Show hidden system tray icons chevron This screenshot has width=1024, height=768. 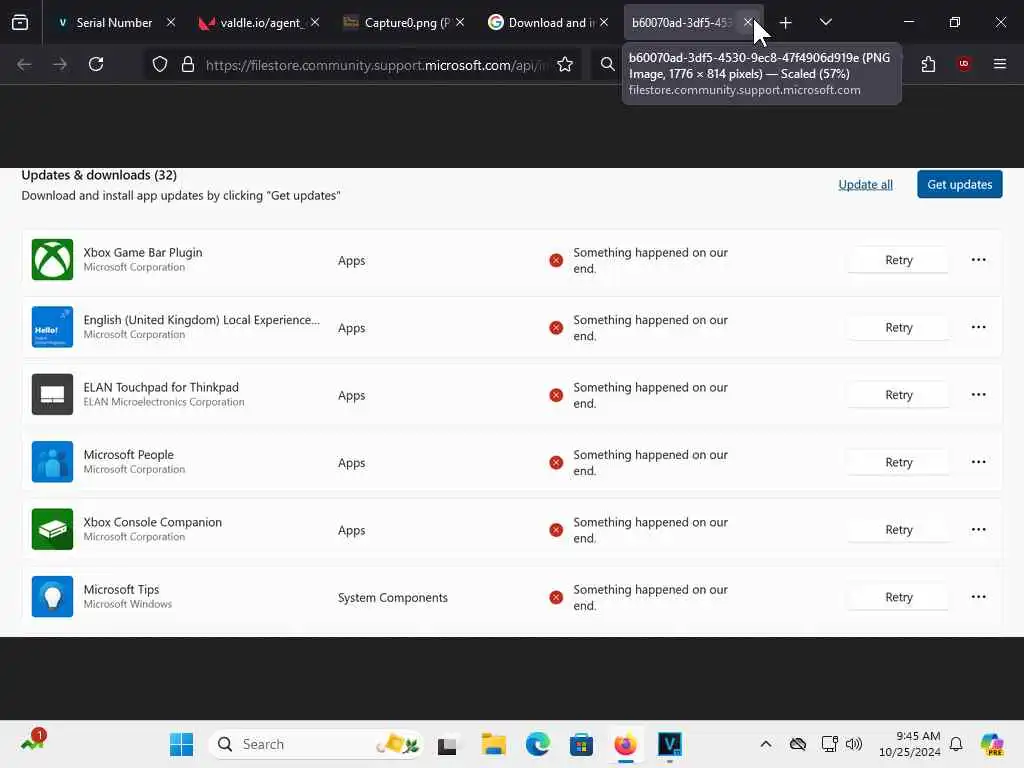[765, 744]
